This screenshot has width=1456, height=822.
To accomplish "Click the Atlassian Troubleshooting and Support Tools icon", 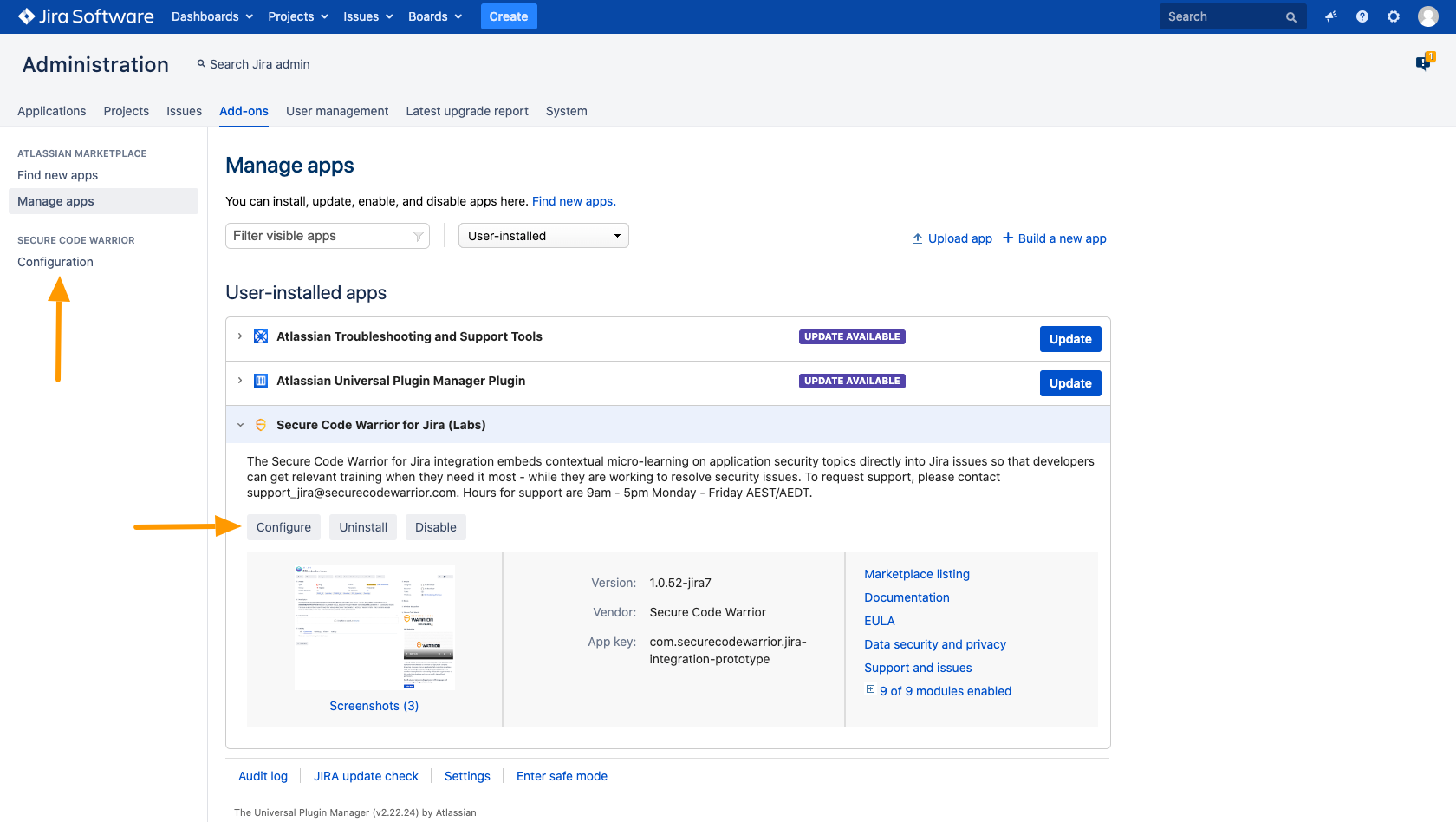I will pyautogui.click(x=261, y=336).
